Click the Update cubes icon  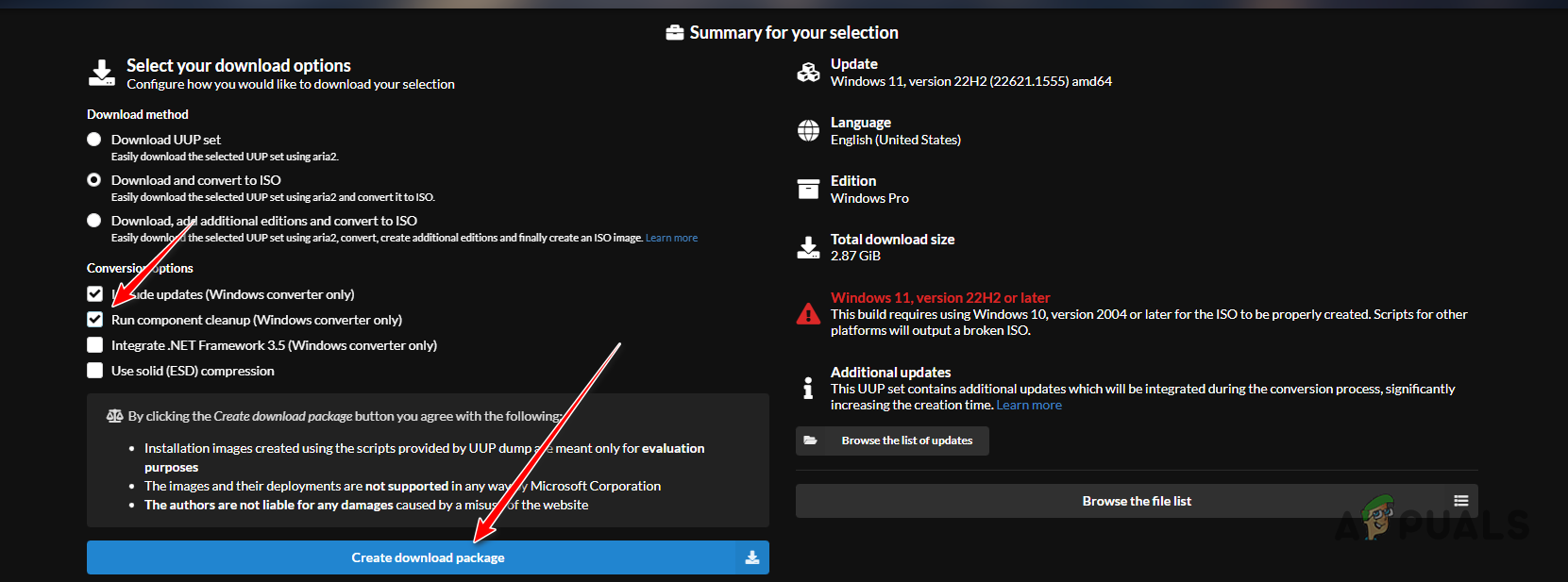[x=808, y=73]
